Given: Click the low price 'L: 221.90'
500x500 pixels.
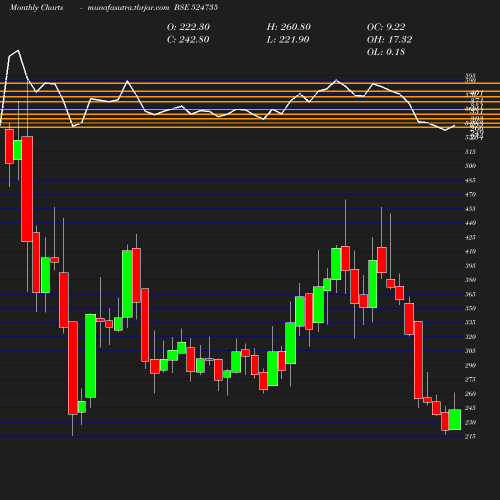Looking at the screenshot, I should point(288,40).
